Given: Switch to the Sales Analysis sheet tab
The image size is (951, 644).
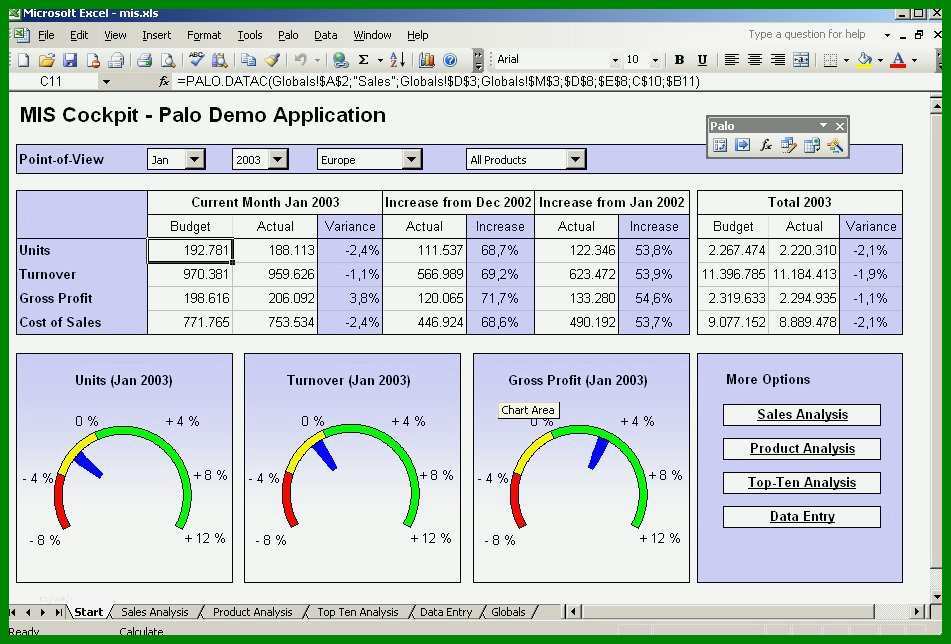Looking at the screenshot, I should coord(155,612).
